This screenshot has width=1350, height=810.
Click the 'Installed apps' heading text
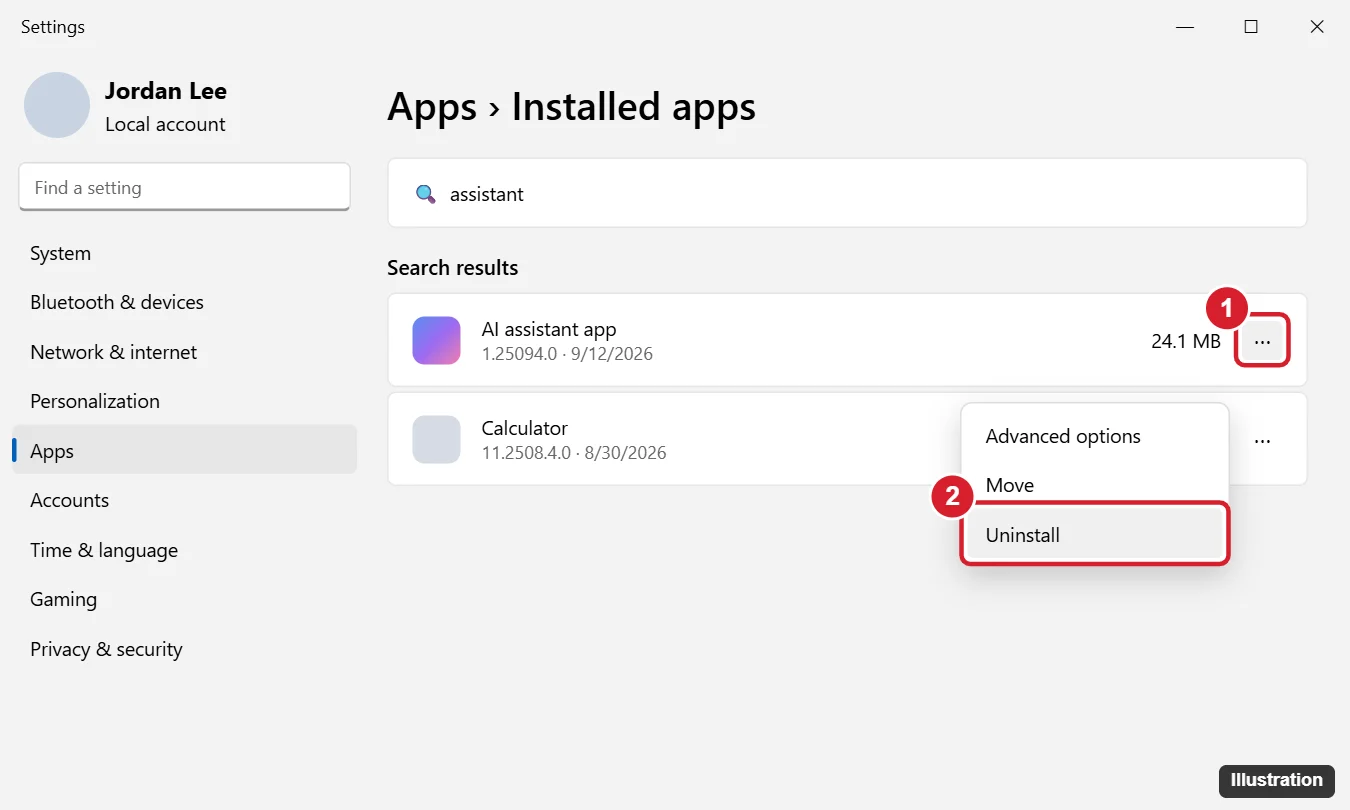[634, 107]
